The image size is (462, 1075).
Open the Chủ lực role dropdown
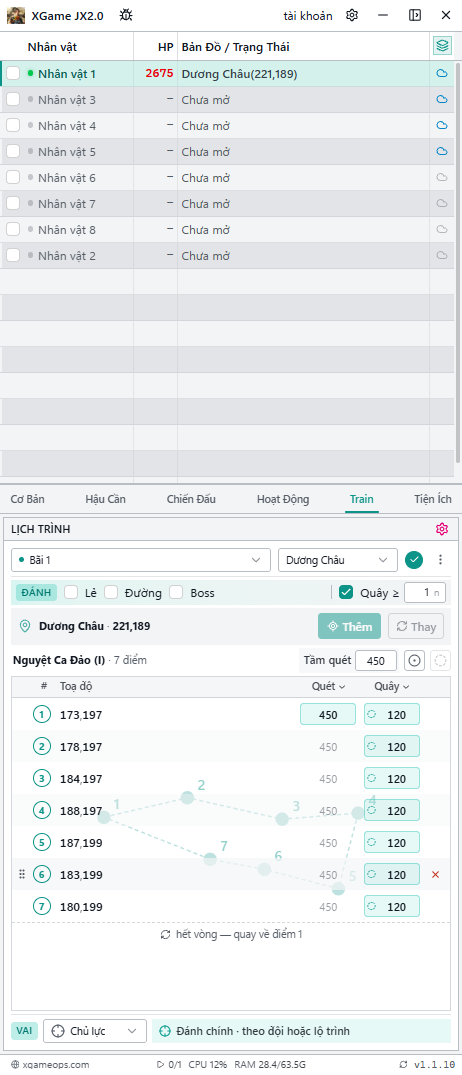tap(95, 1031)
